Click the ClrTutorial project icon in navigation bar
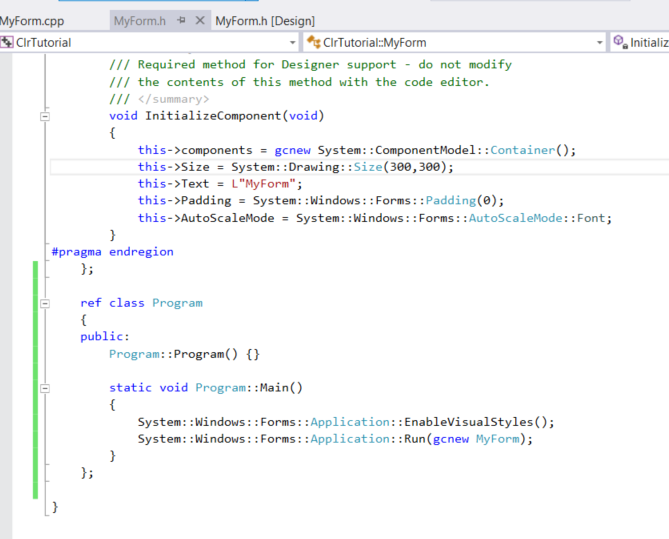The height and width of the screenshot is (539, 669). pyautogui.click(x=7, y=43)
